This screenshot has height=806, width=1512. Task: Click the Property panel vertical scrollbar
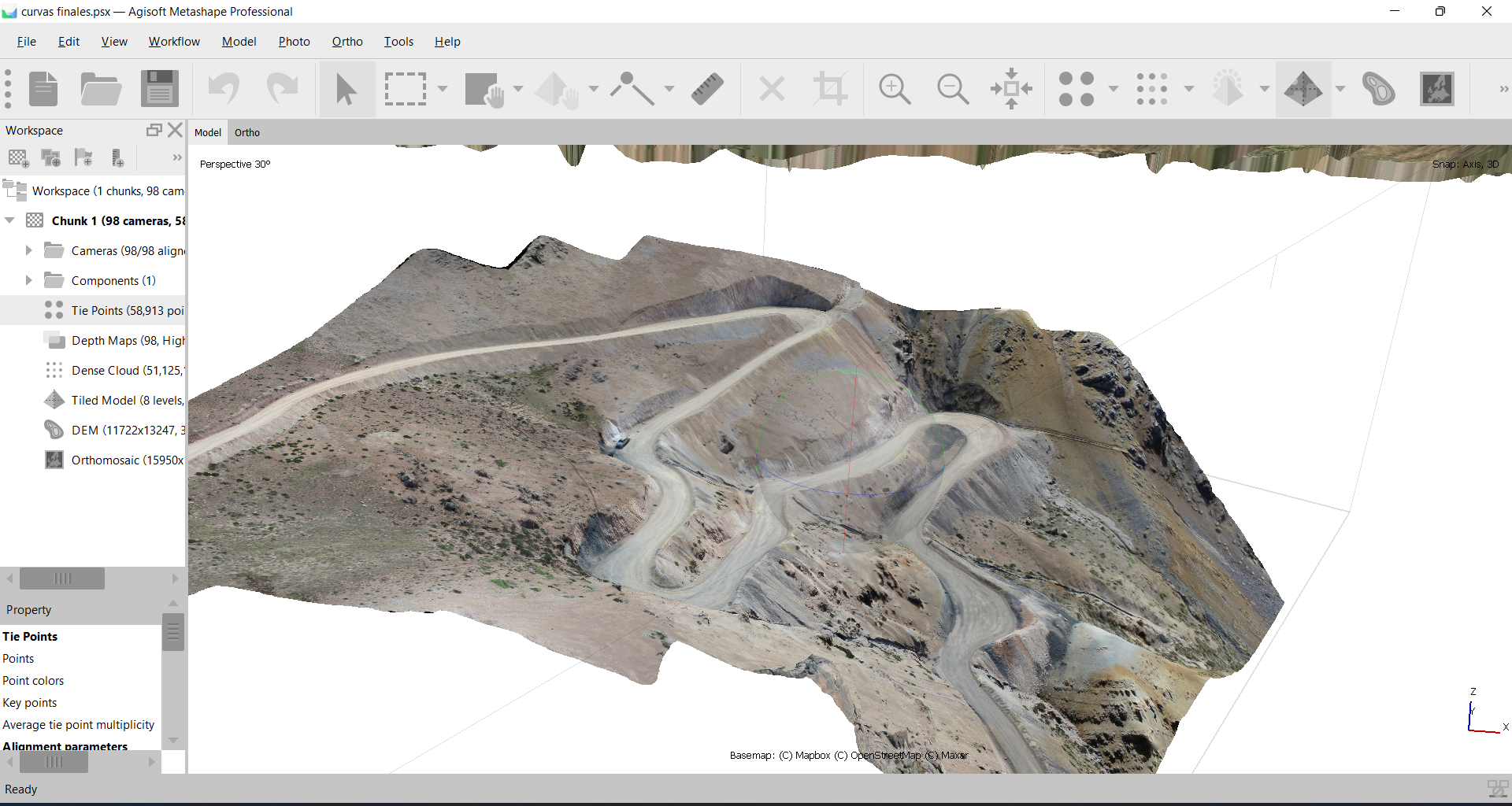tap(173, 633)
